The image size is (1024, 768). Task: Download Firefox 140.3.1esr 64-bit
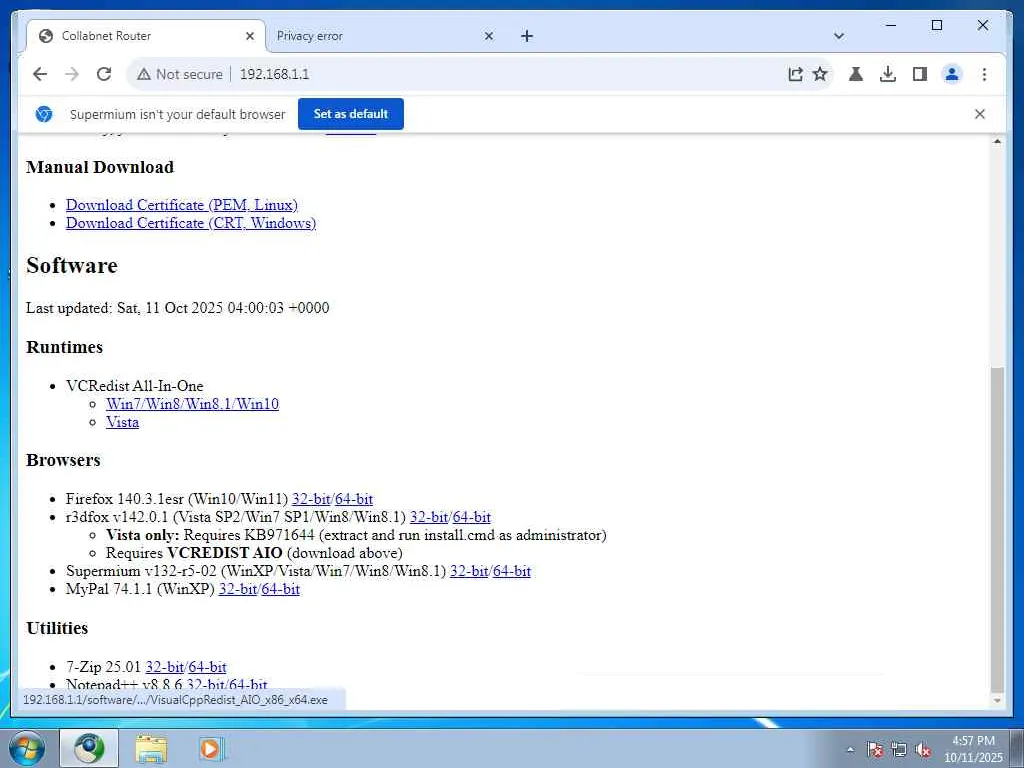point(354,500)
